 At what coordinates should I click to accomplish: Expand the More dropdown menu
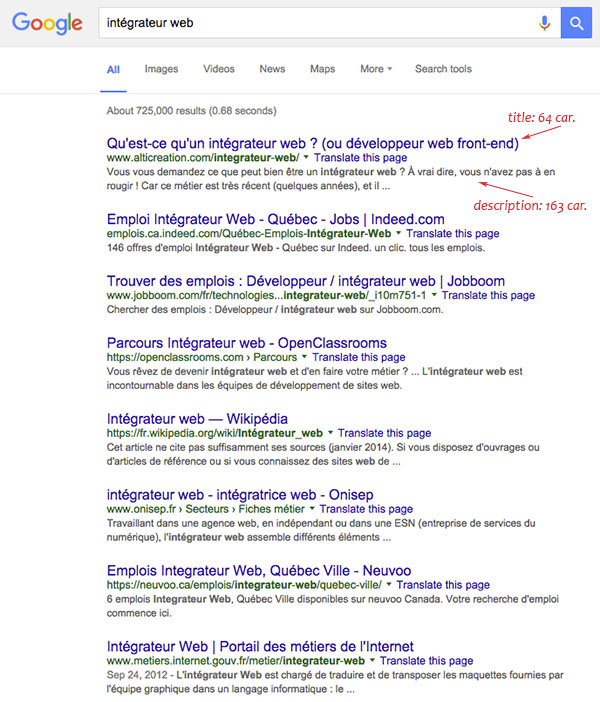(x=375, y=69)
